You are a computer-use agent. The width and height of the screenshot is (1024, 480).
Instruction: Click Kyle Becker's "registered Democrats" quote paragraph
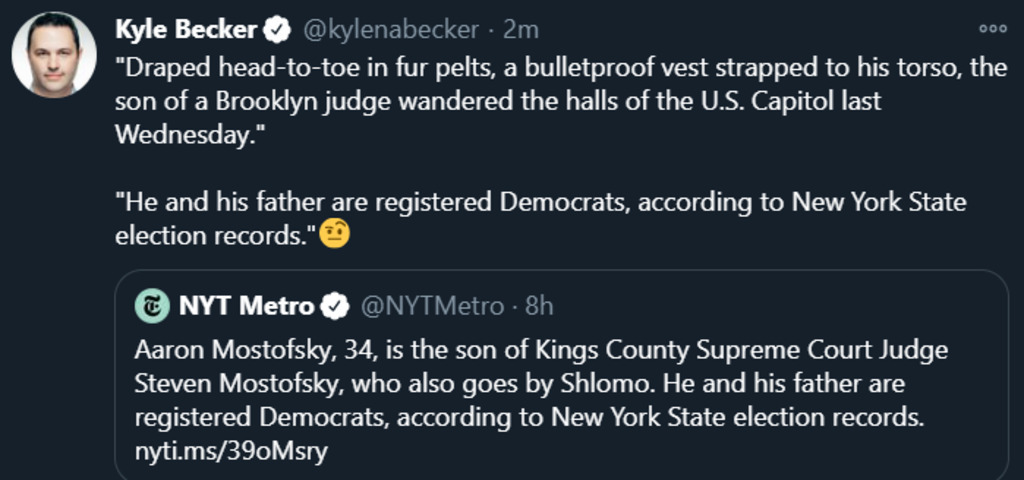pos(540,203)
